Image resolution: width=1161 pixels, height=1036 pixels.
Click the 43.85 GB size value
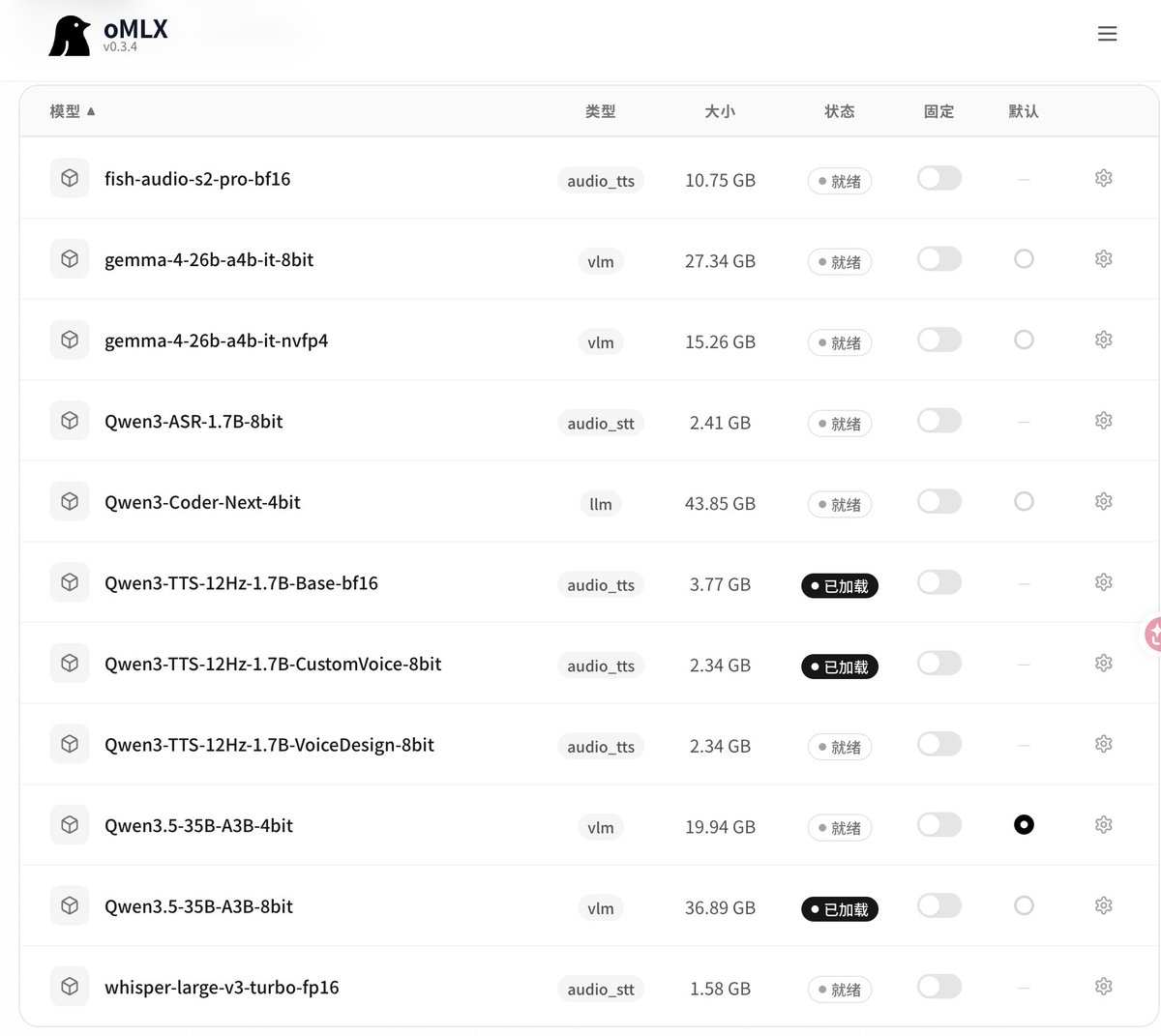[720, 504]
